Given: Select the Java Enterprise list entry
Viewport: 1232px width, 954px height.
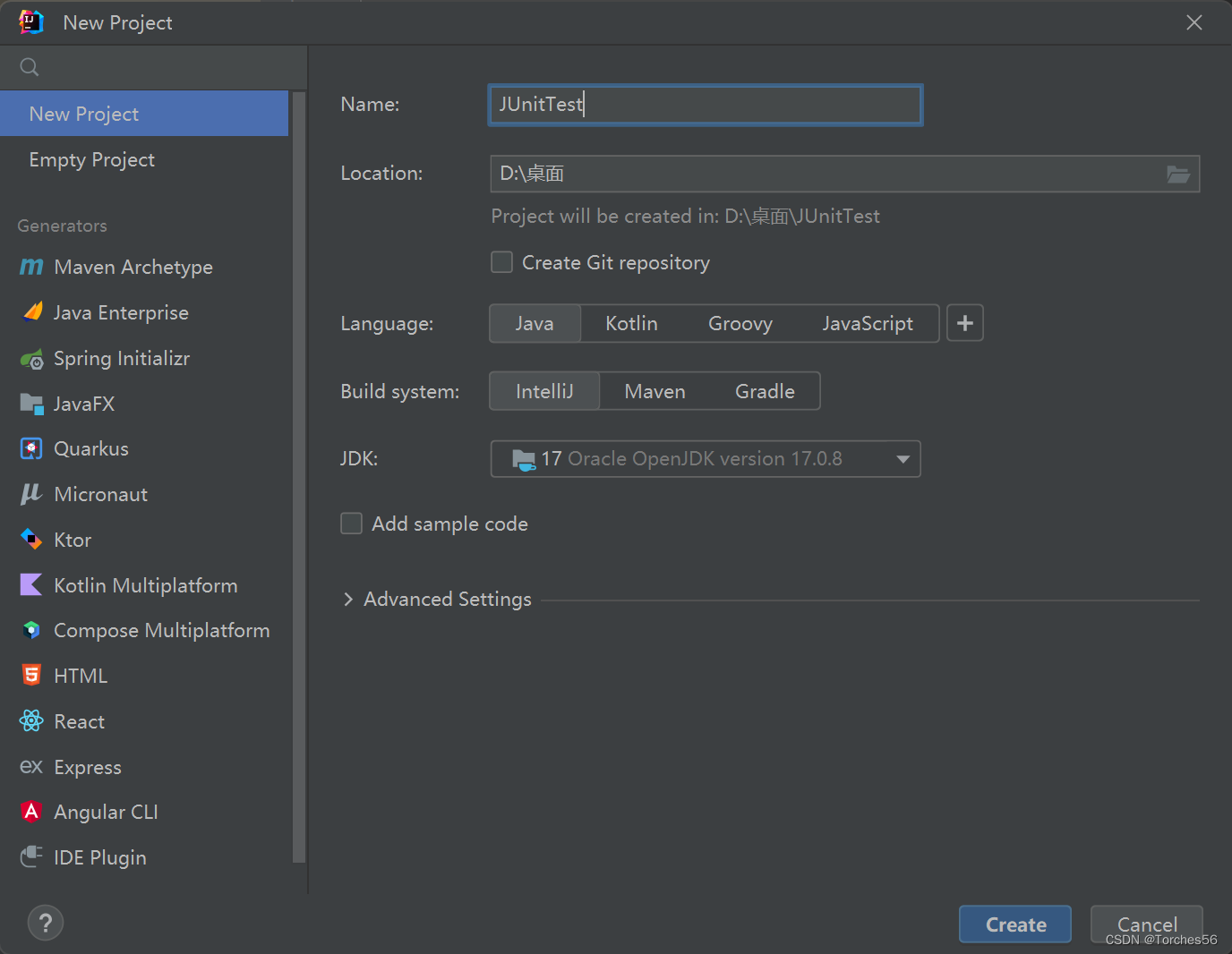Looking at the screenshot, I should point(144,312).
